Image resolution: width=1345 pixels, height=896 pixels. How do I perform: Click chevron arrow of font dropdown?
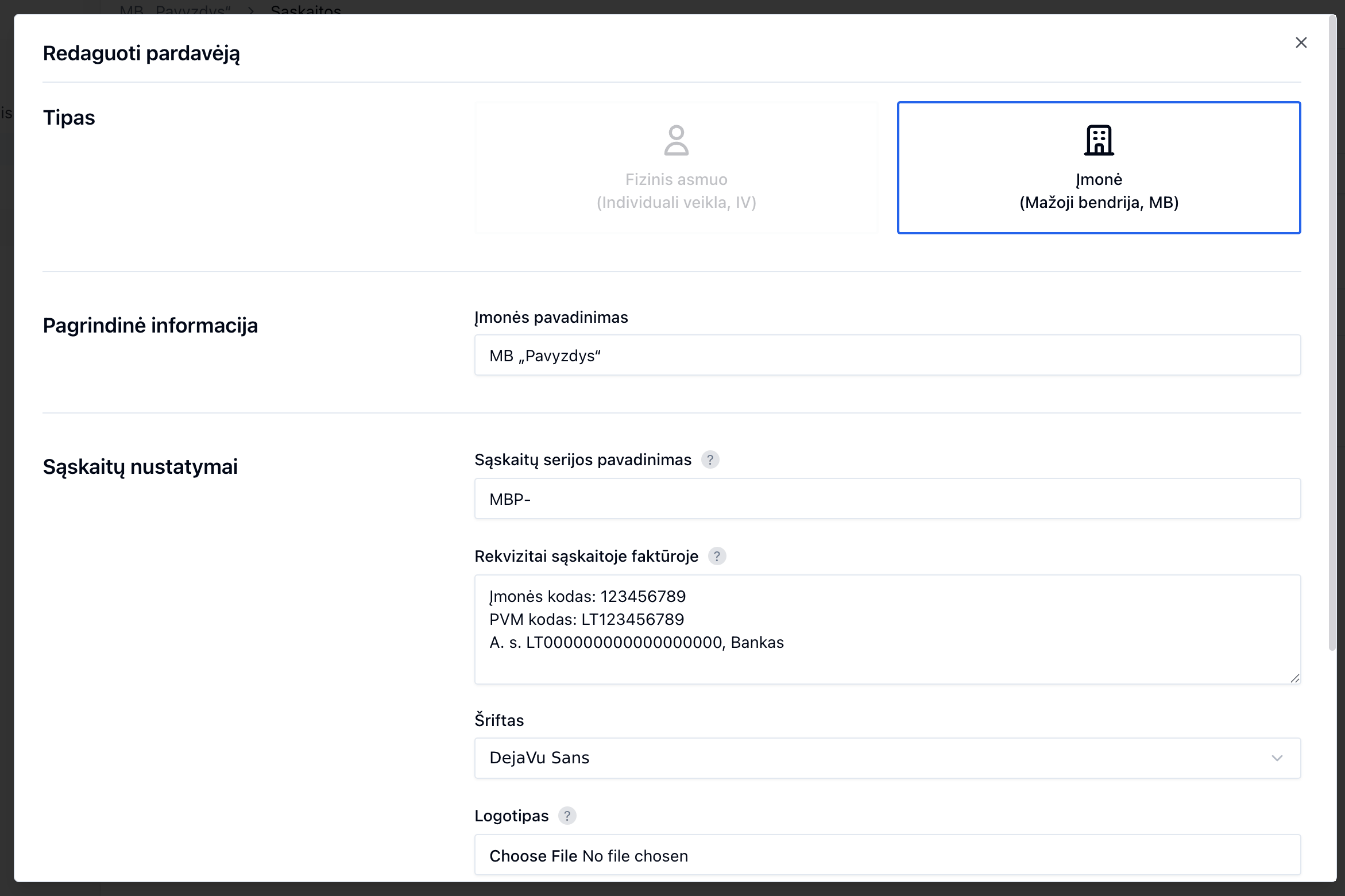[x=1277, y=758]
